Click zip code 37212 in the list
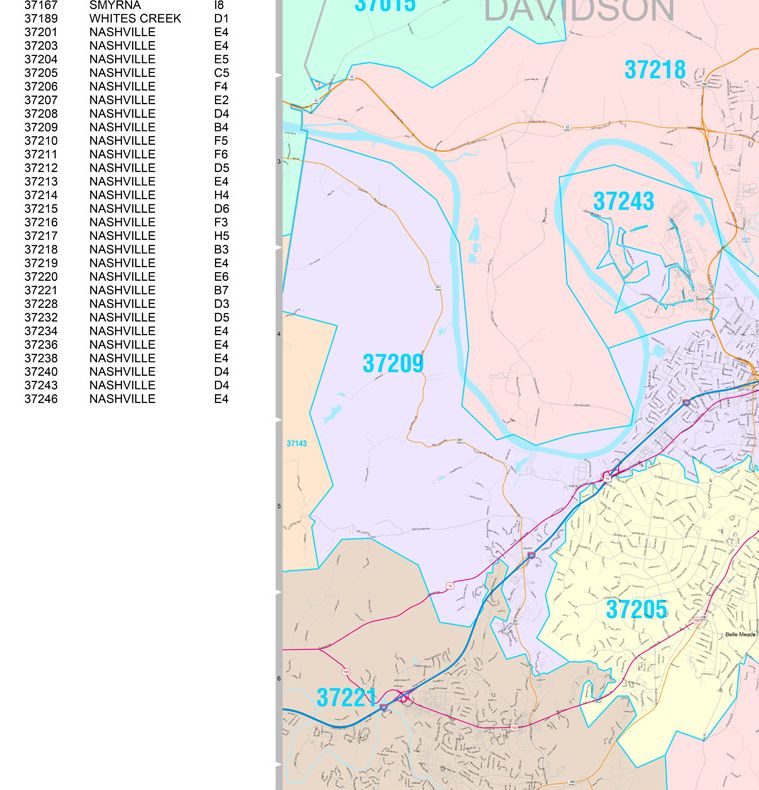 coord(41,168)
